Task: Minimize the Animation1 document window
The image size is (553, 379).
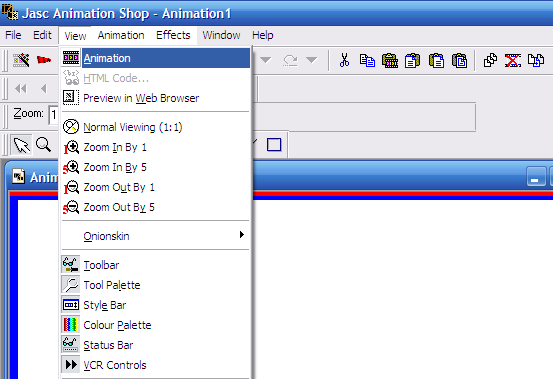Action: 536,177
